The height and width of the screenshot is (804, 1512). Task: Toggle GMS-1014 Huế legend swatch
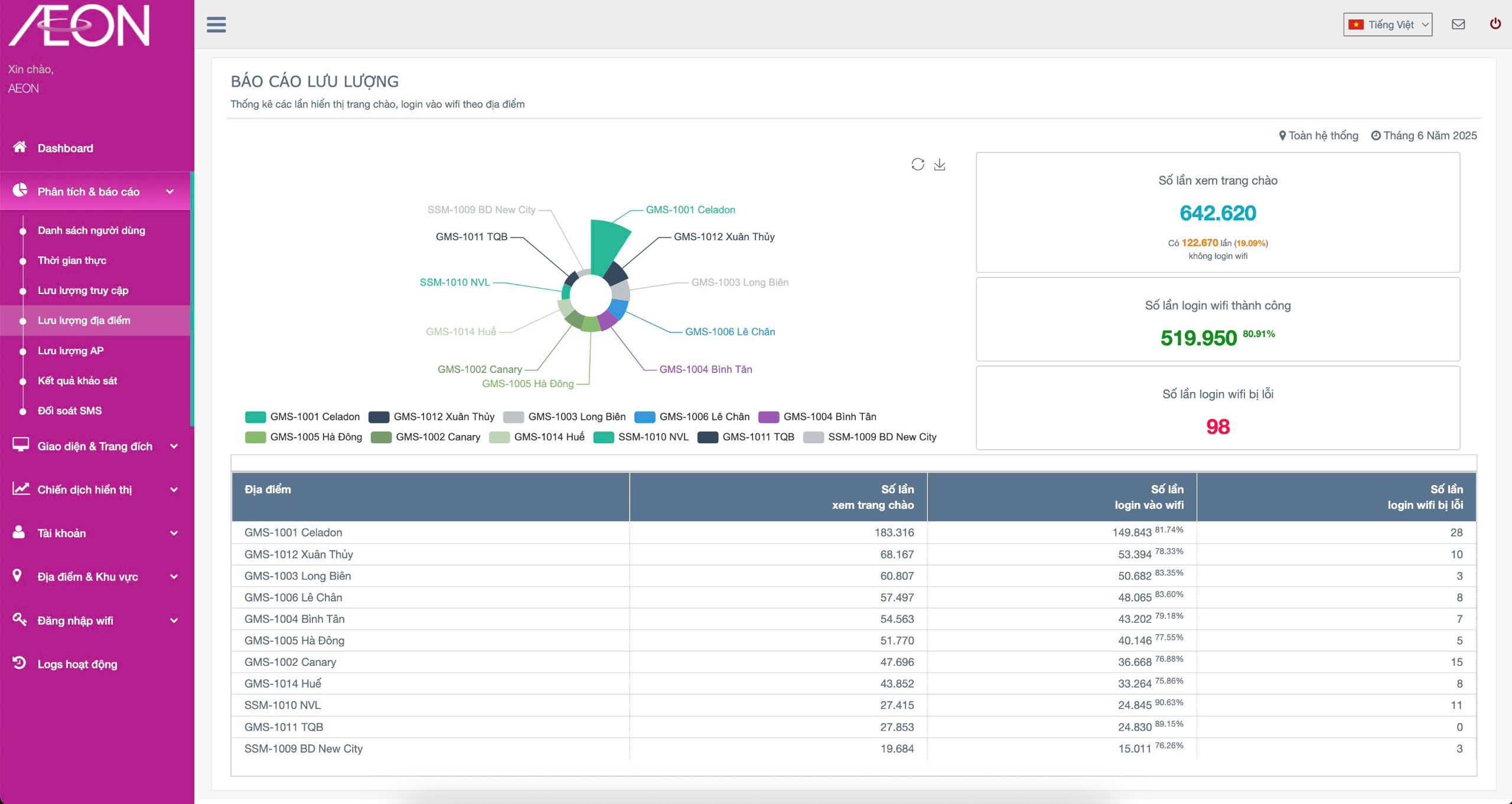(499, 437)
